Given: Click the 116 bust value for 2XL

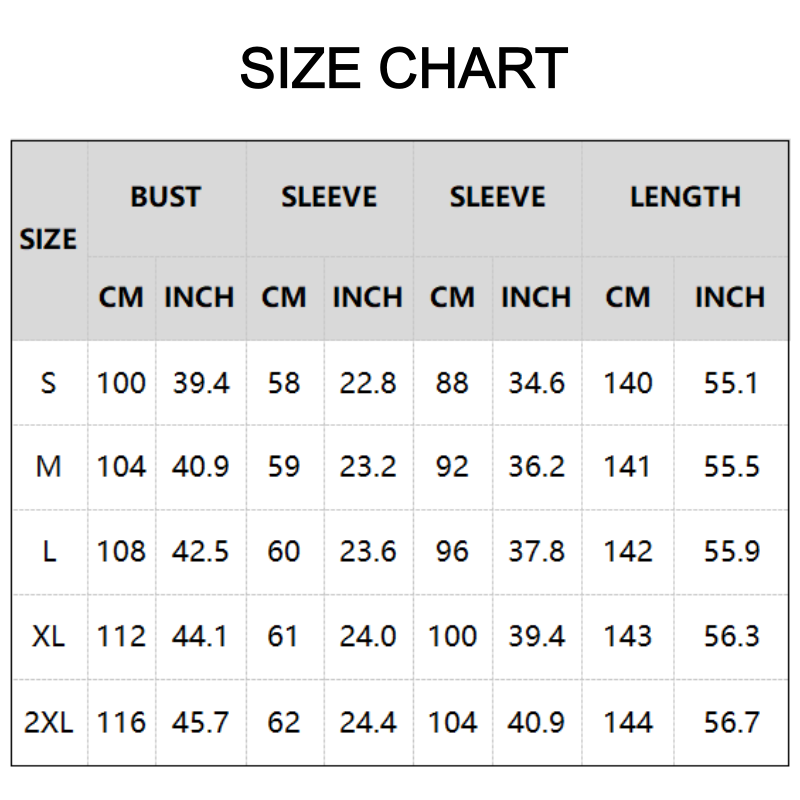Looking at the screenshot, I should [x=121, y=722].
